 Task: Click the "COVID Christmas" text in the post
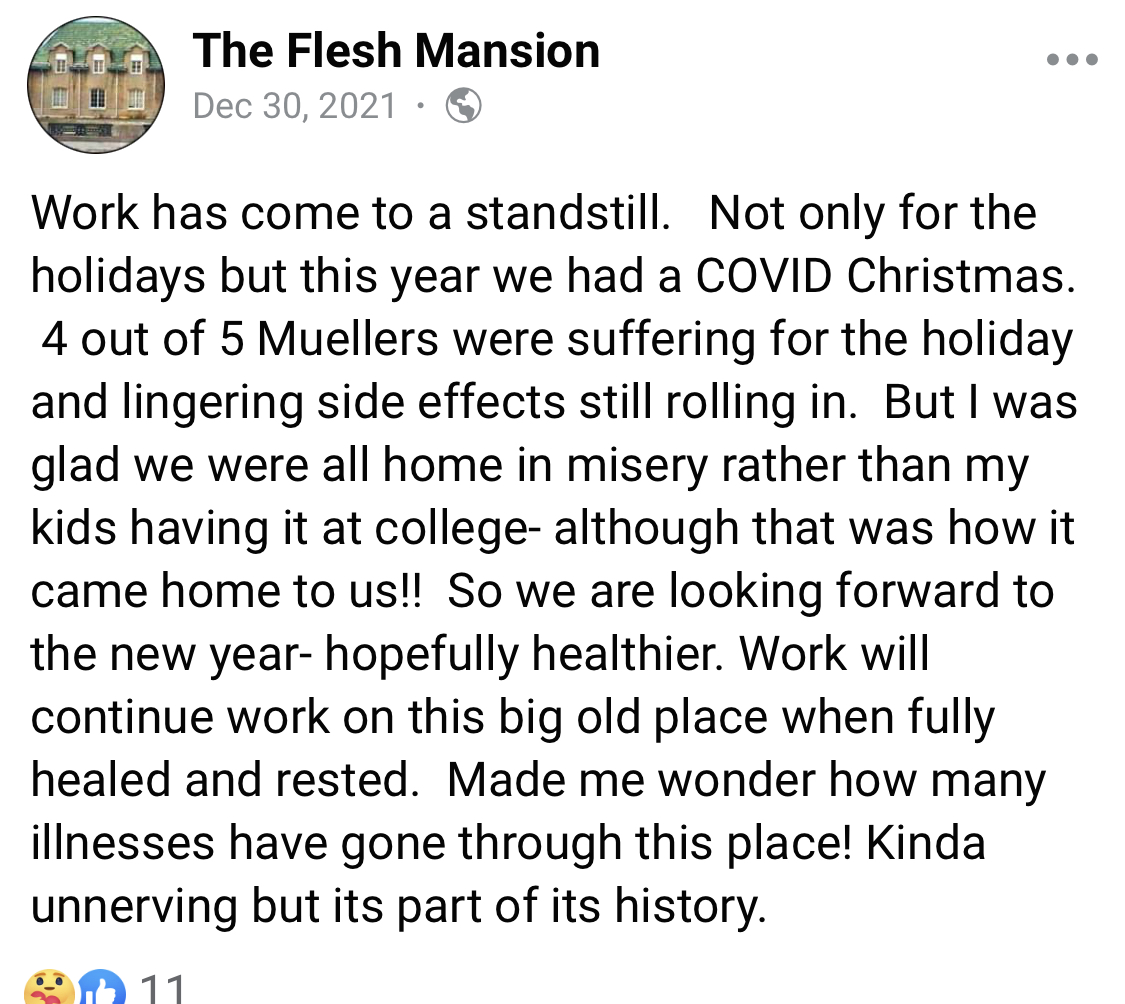coord(885,276)
